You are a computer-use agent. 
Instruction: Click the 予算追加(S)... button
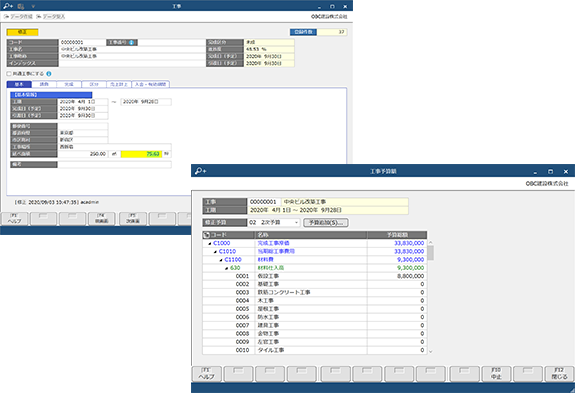326,223
